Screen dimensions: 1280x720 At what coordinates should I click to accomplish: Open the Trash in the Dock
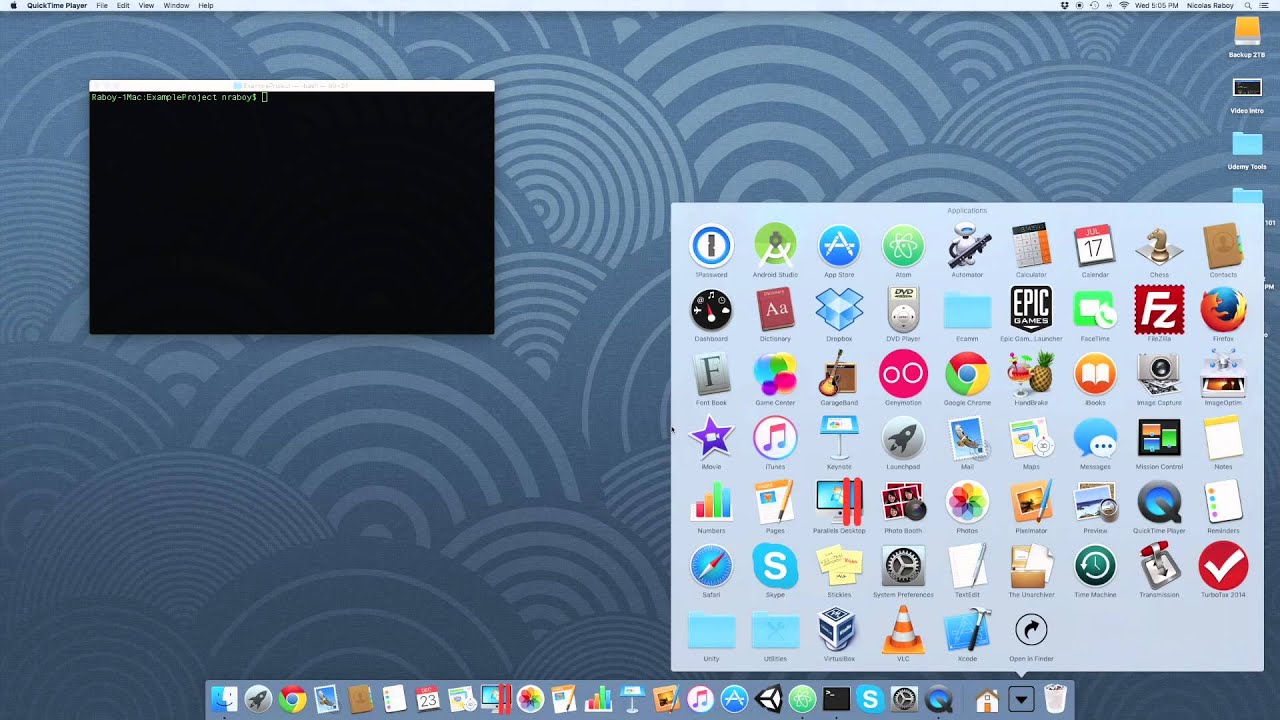[x=1055, y=699]
